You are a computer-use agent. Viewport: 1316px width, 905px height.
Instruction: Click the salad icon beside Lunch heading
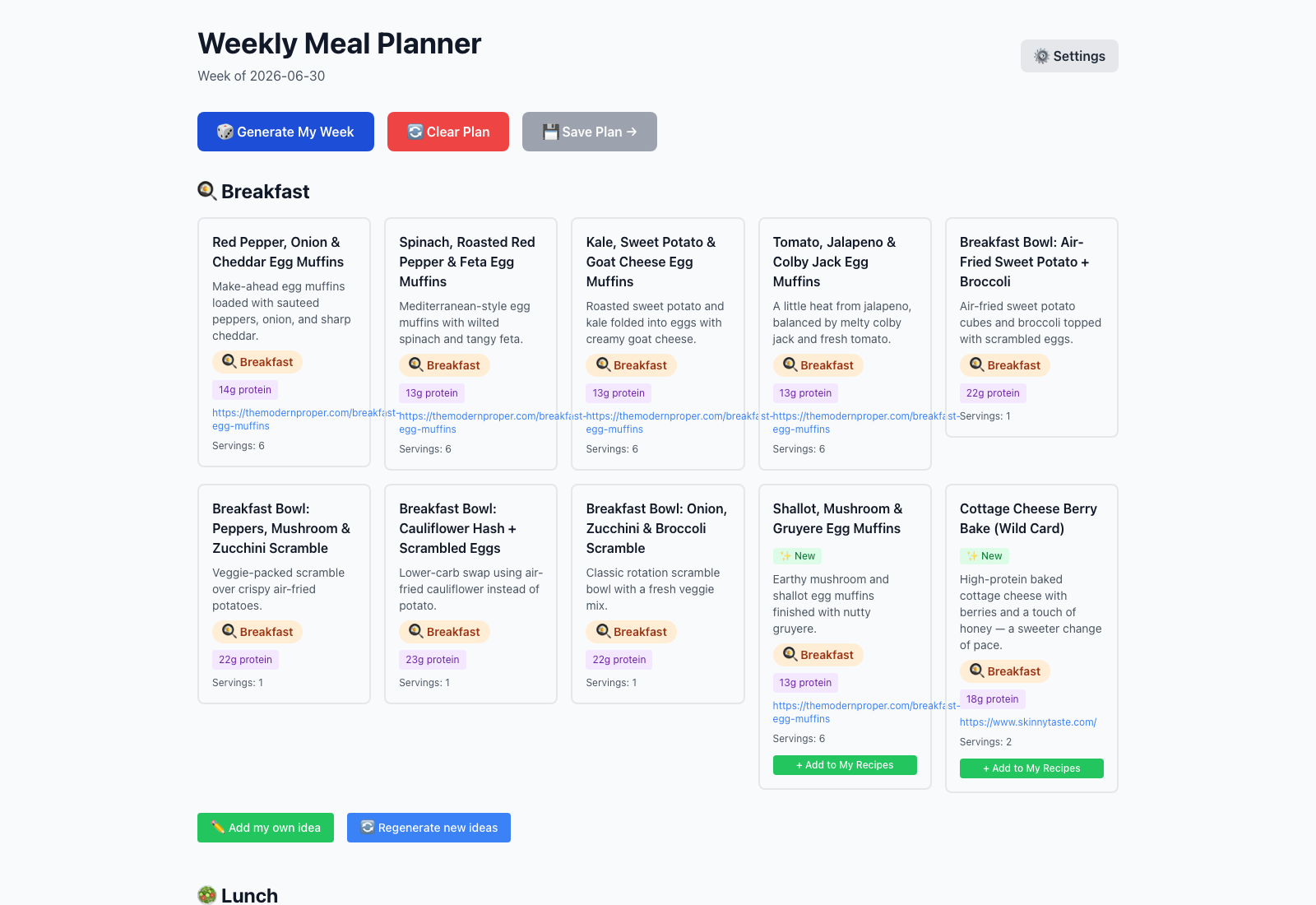(x=207, y=895)
